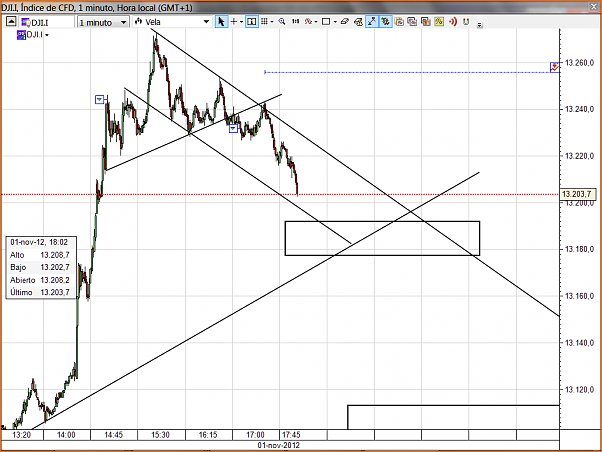Toggle the data info window button
This screenshot has height=452, width=602.
click(x=251, y=22)
